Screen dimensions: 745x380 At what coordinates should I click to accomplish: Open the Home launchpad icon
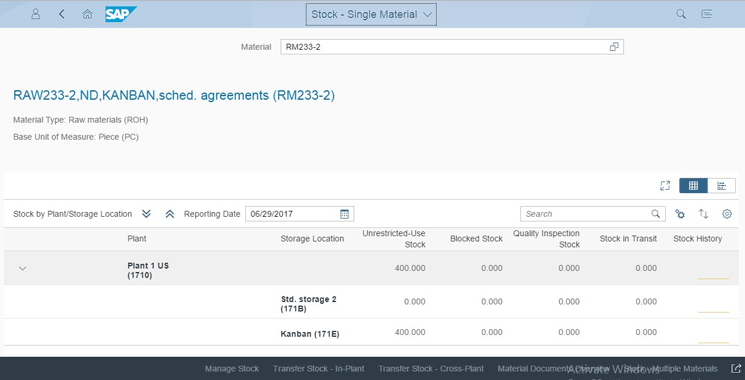87,14
